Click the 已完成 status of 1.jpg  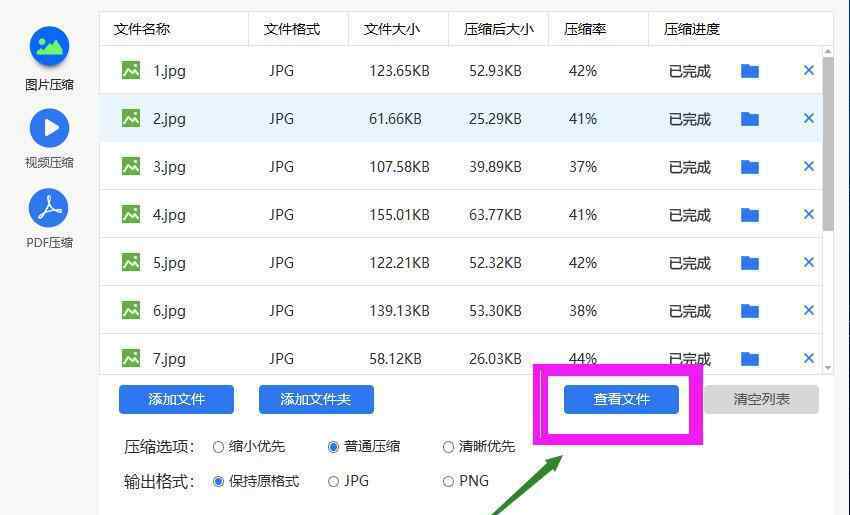pos(690,71)
